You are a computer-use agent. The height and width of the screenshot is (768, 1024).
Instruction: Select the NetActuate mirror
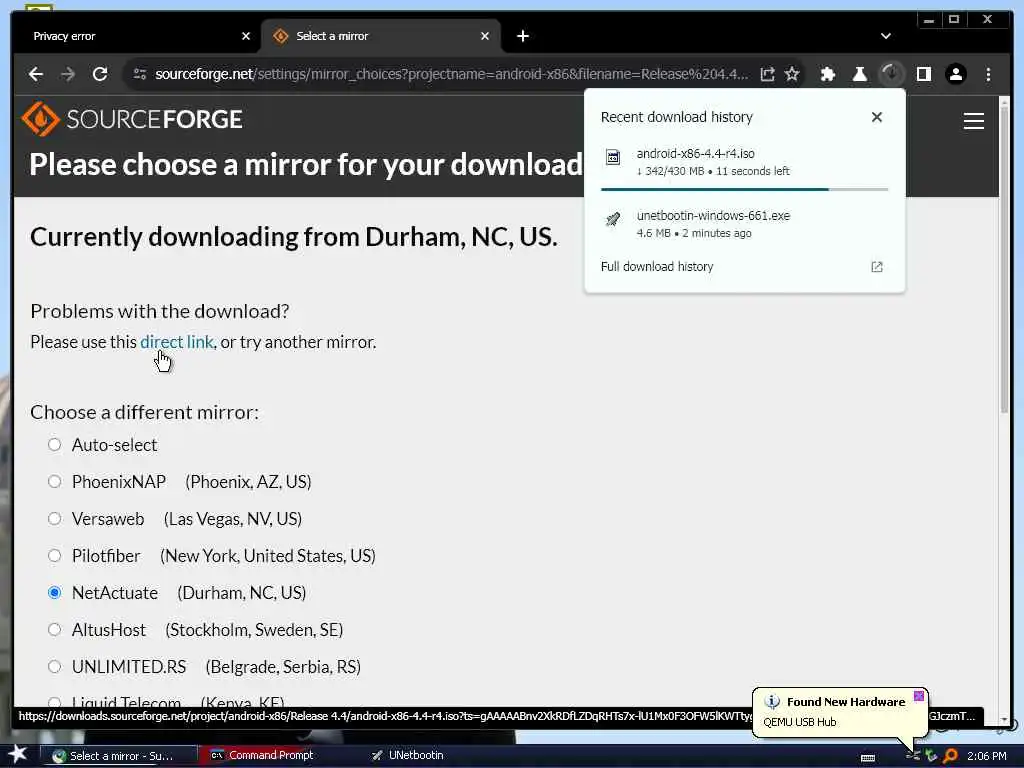click(54, 593)
